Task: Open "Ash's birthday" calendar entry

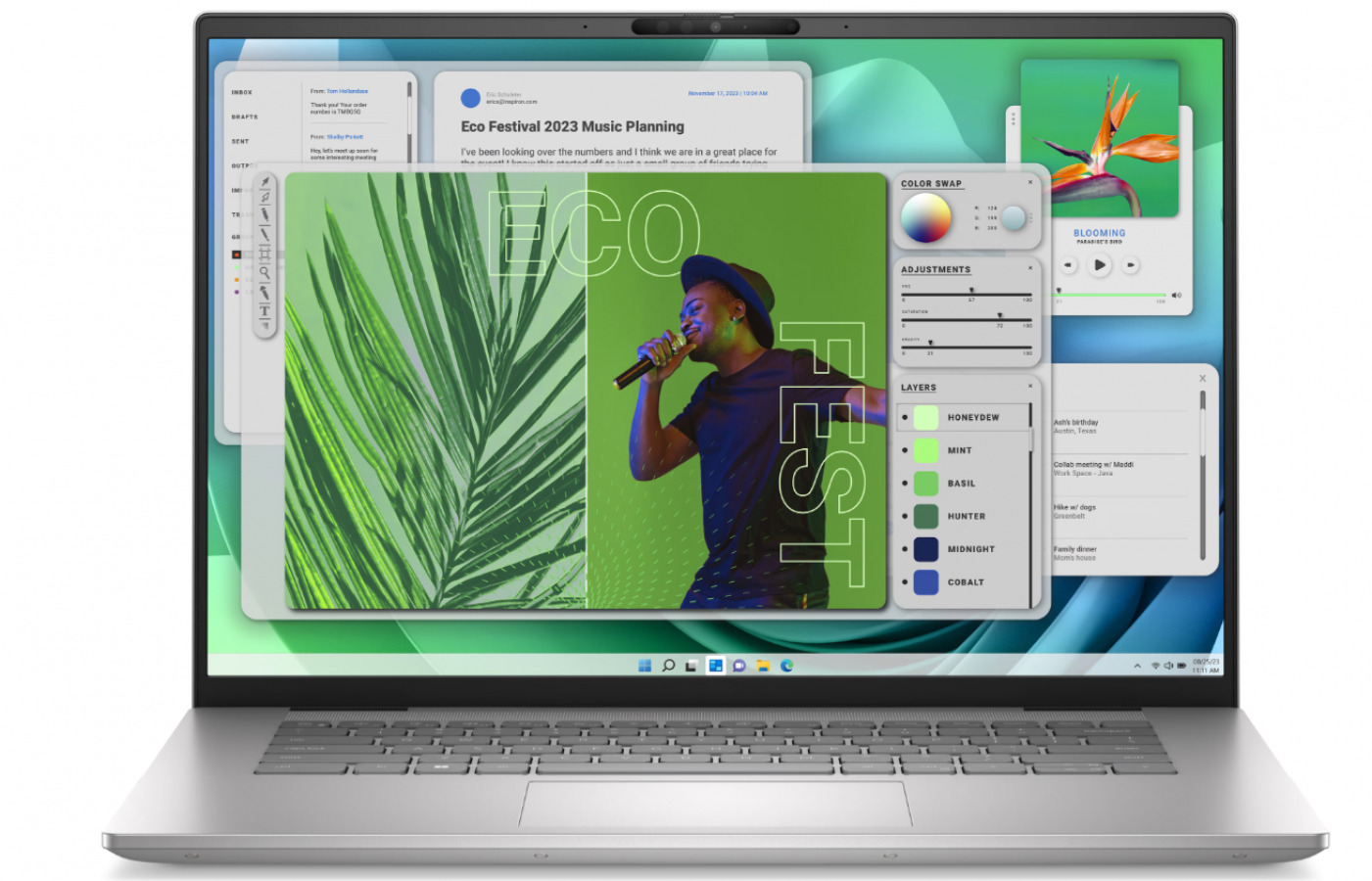Action: (x=1076, y=427)
